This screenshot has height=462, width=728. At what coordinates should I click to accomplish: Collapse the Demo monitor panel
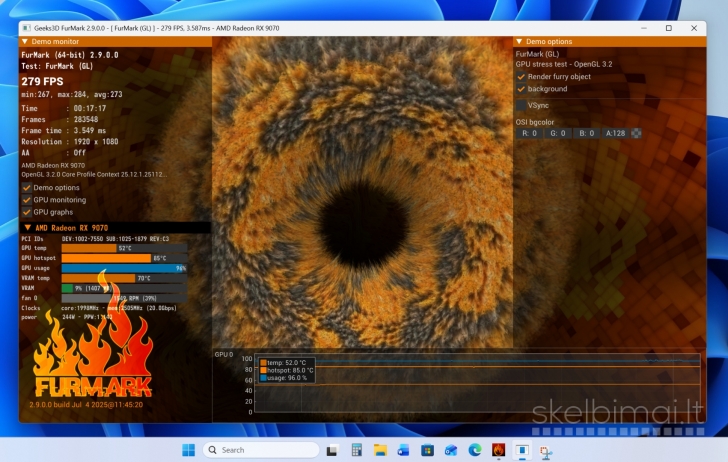click(26, 42)
